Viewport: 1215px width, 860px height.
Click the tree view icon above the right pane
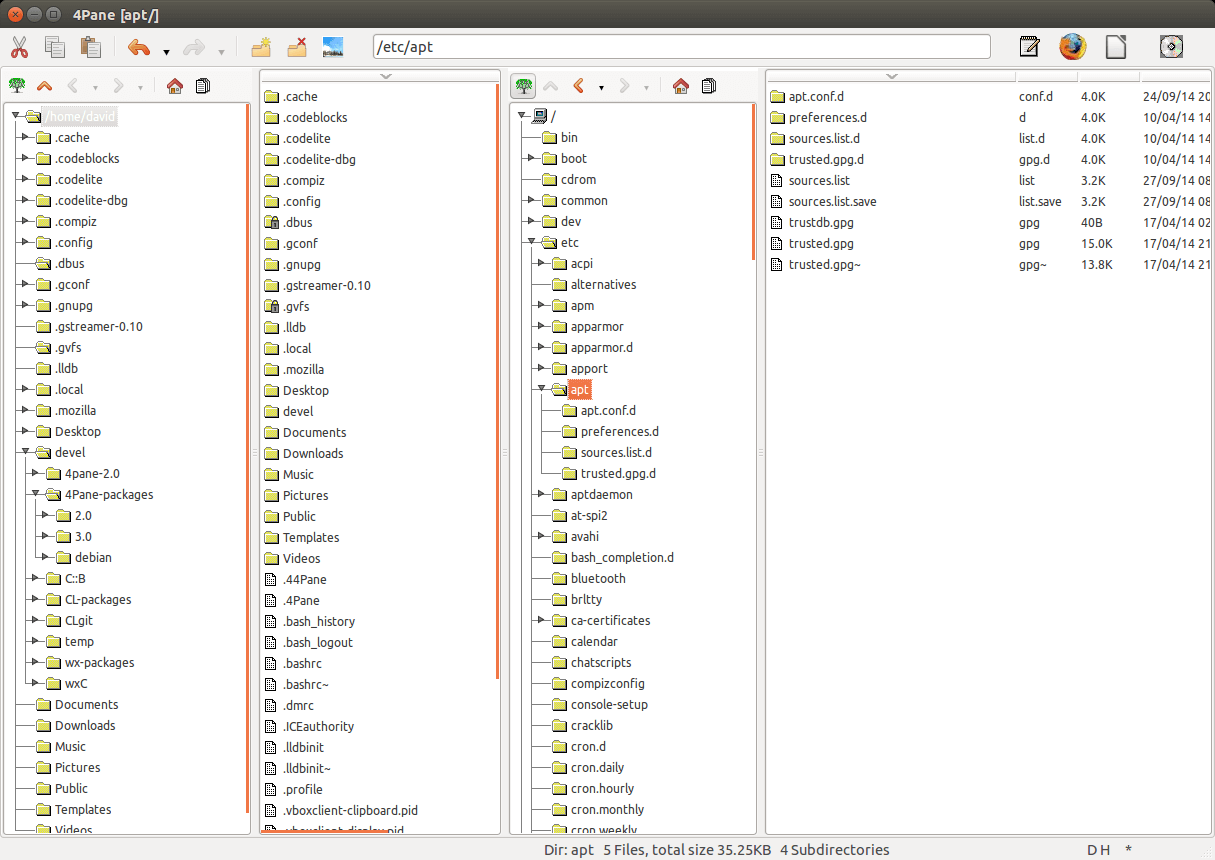522,86
